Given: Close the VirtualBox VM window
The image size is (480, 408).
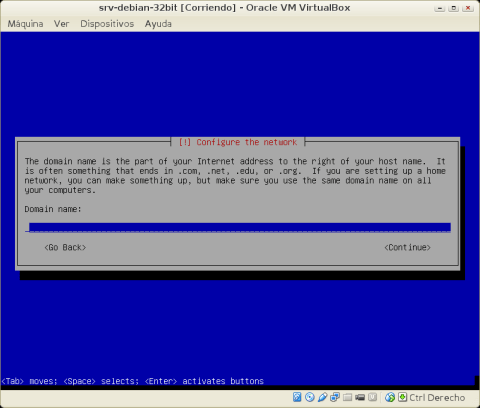Looking at the screenshot, I should 468,8.
